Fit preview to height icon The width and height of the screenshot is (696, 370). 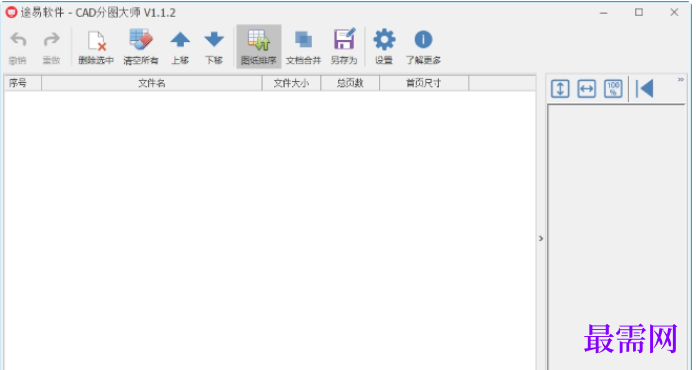pyautogui.click(x=560, y=89)
